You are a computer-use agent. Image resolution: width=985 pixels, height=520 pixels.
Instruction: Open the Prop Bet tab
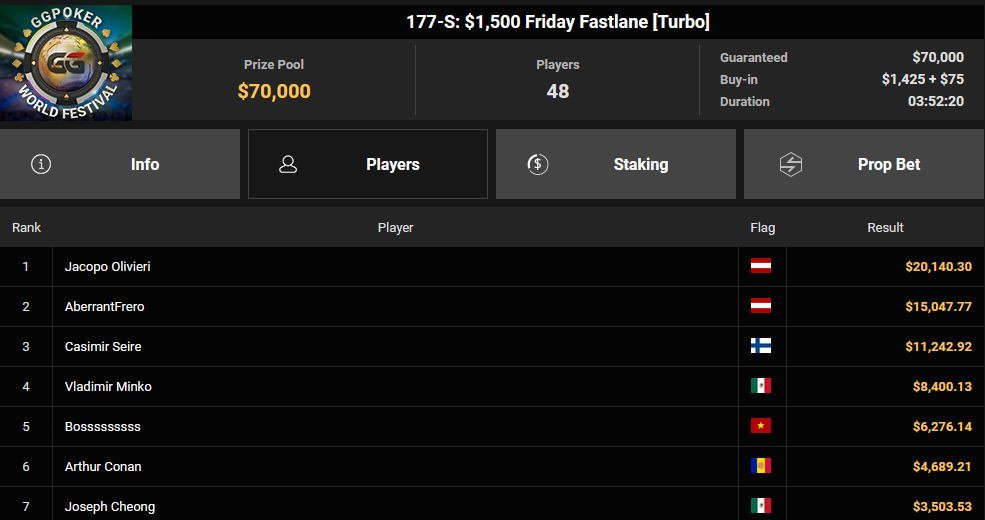pyautogui.click(x=864, y=165)
